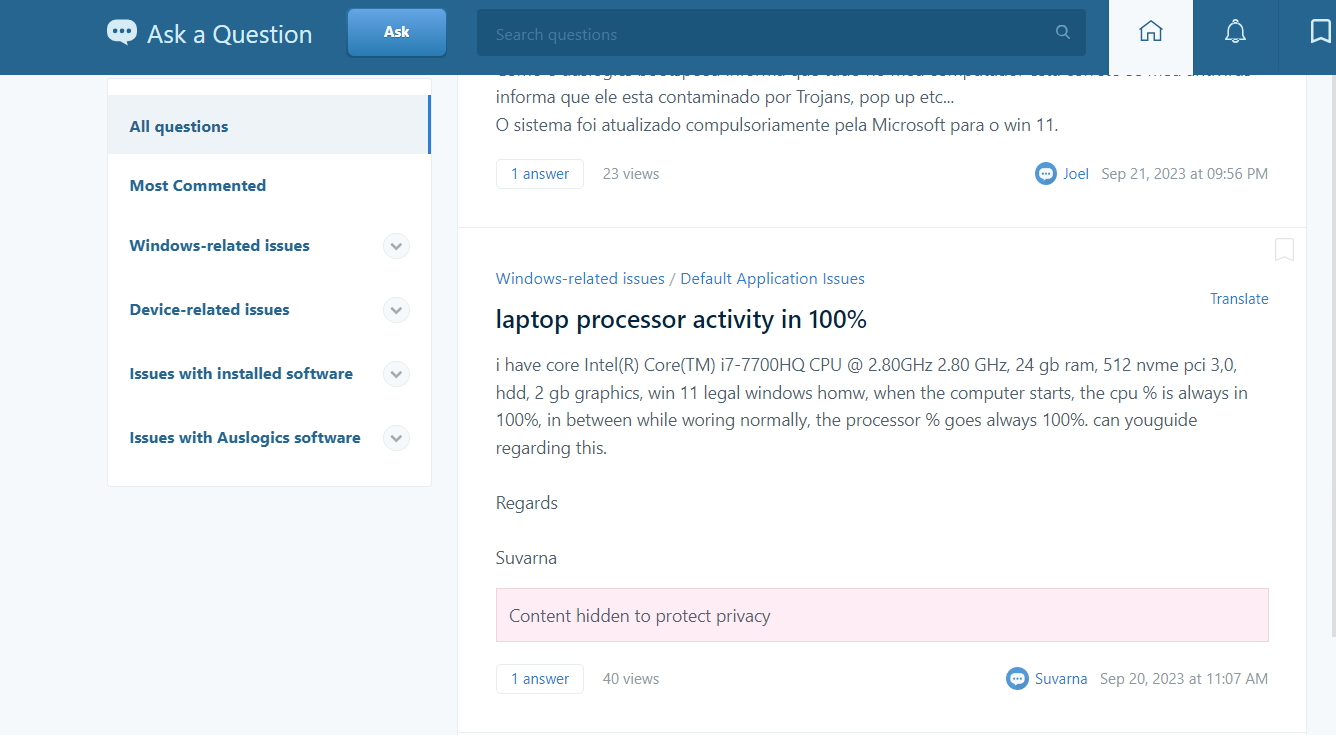Click Suvarna's avatar icon
The width and height of the screenshot is (1336, 735).
click(x=1017, y=679)
